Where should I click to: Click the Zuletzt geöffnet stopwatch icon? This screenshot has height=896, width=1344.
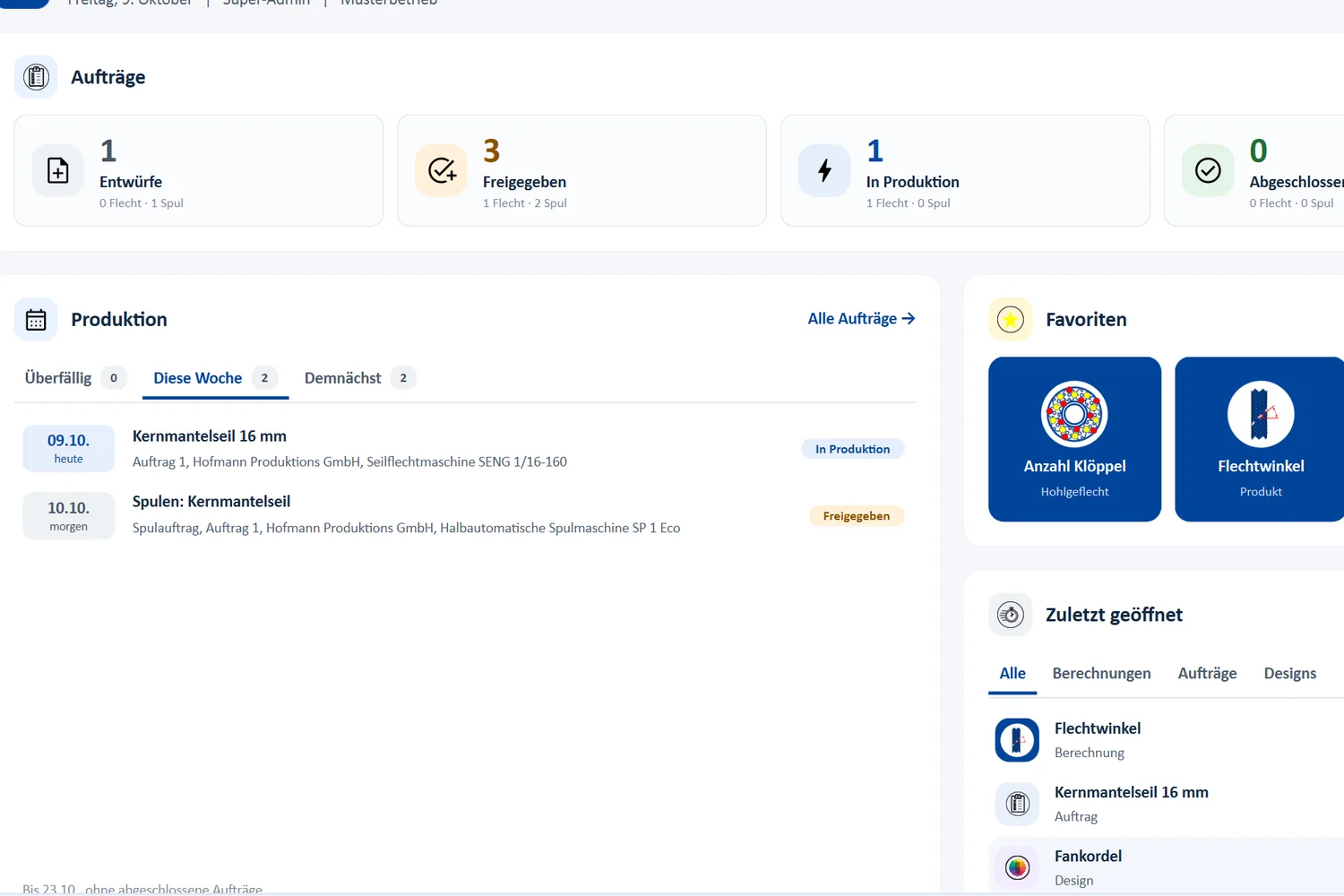tap(1011, 616)
